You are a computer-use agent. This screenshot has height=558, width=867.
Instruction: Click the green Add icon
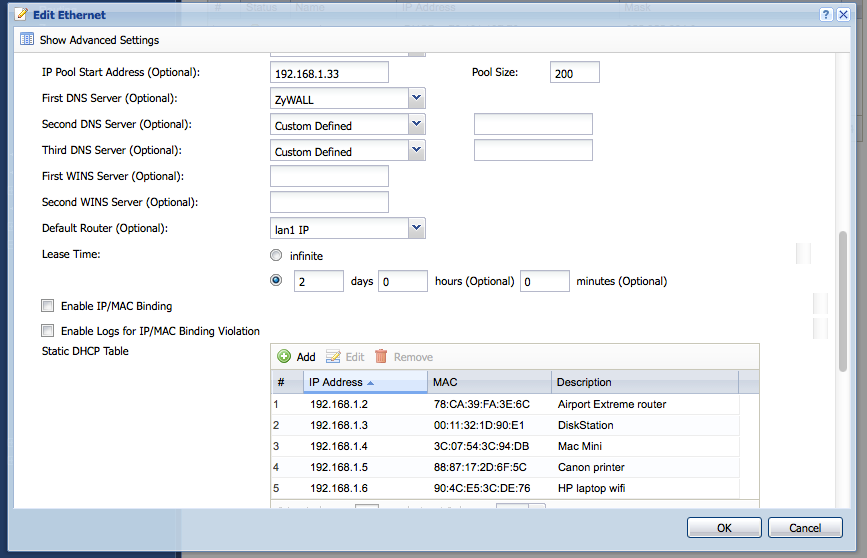tap(285, 357)
